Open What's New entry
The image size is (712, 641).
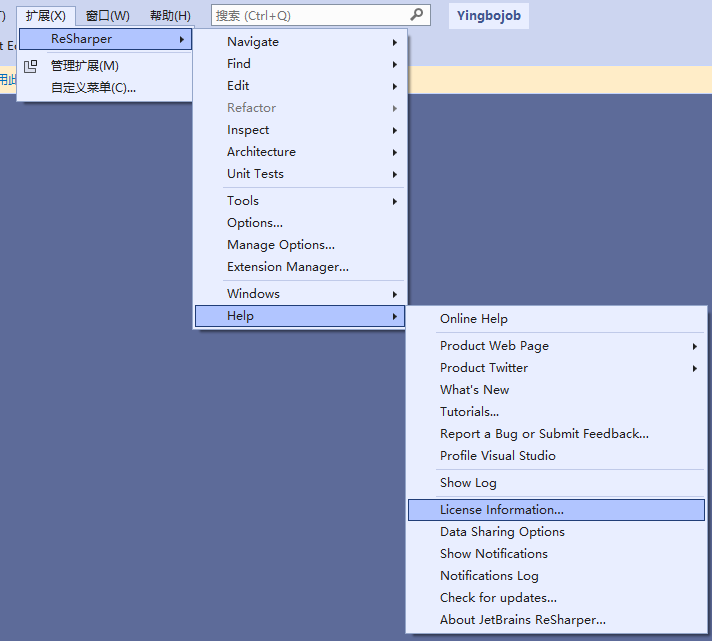[x=556, y=390]
